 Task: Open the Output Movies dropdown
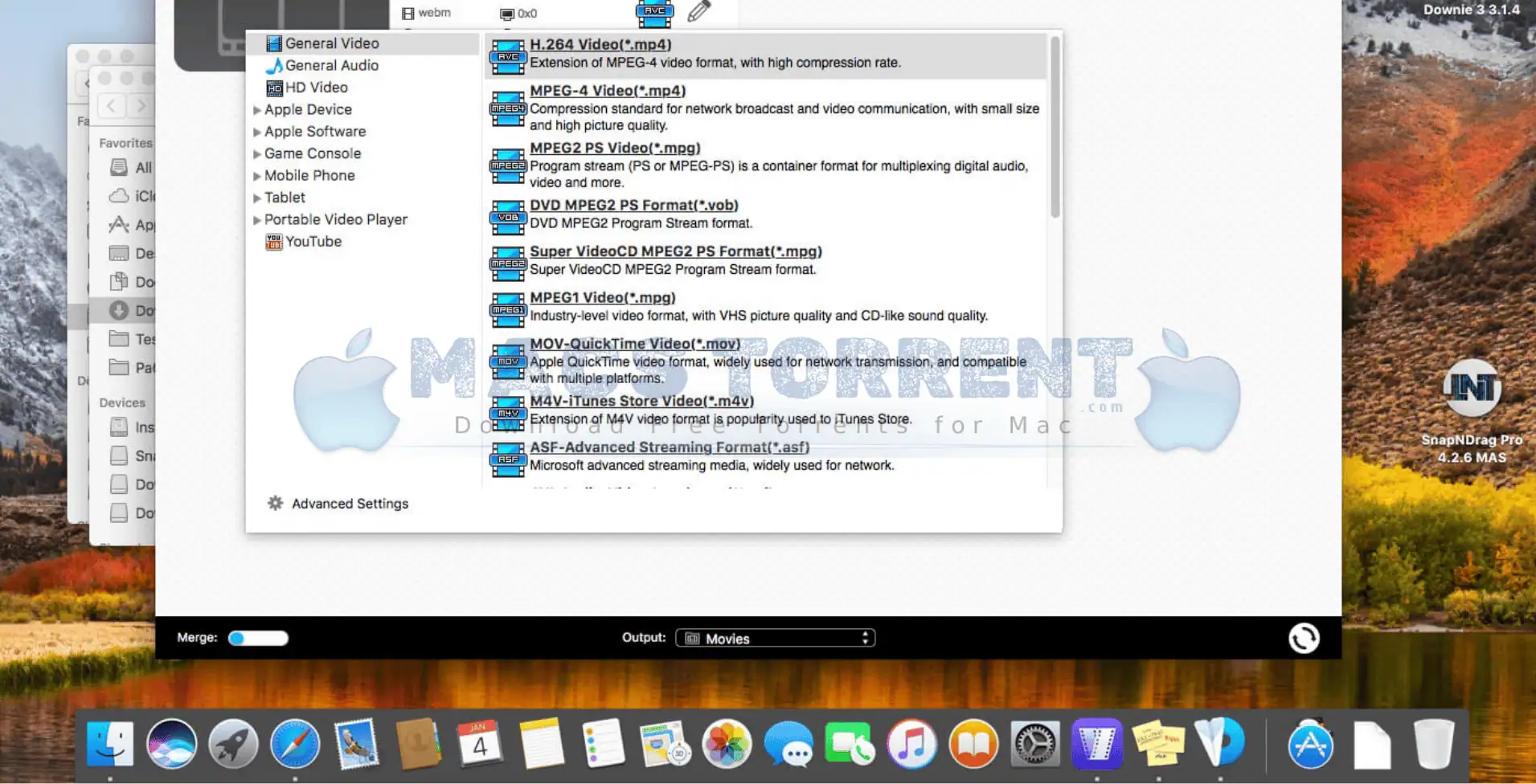tap(775, 638)
